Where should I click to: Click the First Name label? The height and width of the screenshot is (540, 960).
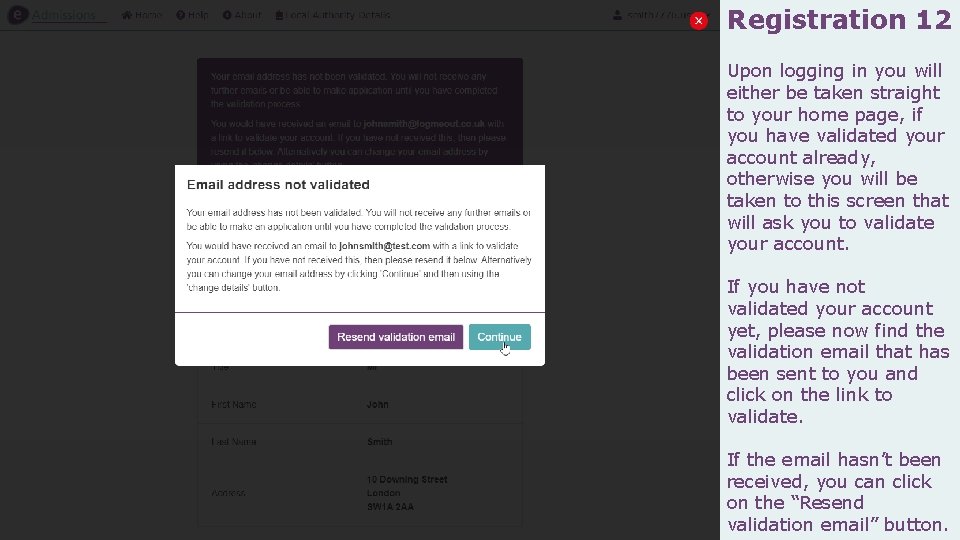pos(234,404)
